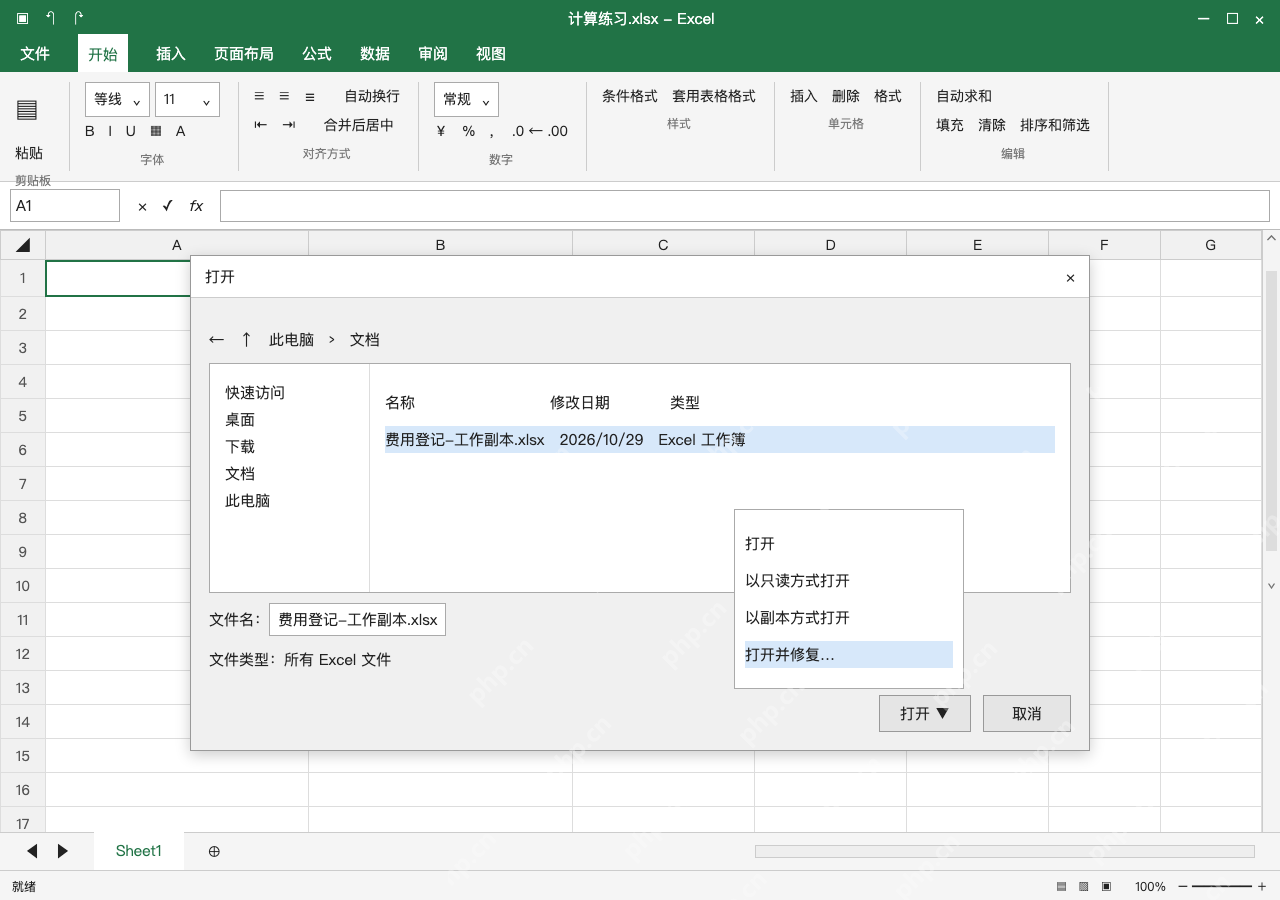Click 自动换行 wrap text button
1280x900 pixels.
[372, 96]
